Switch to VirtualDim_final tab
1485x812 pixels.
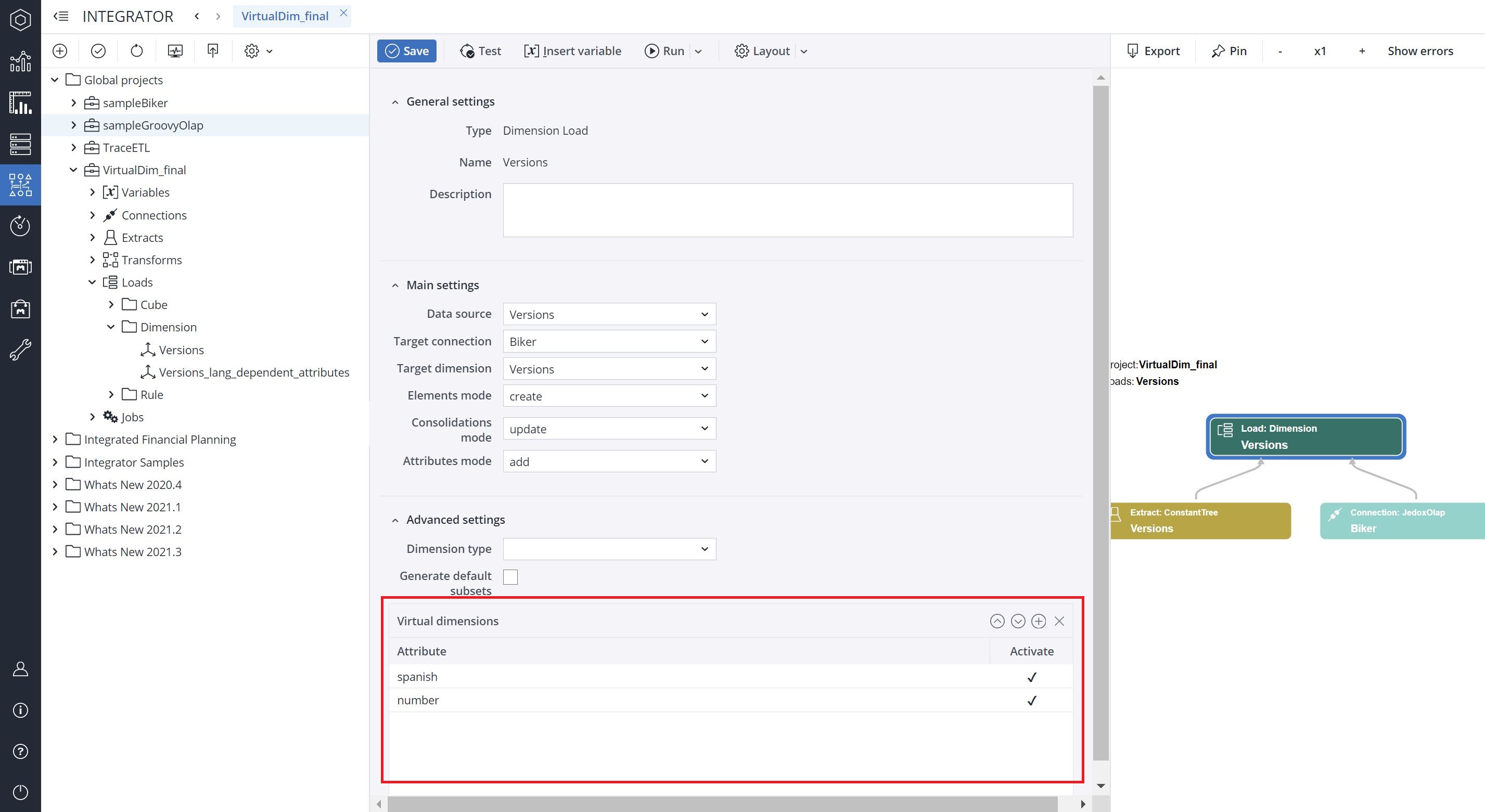tap(285, 16)
